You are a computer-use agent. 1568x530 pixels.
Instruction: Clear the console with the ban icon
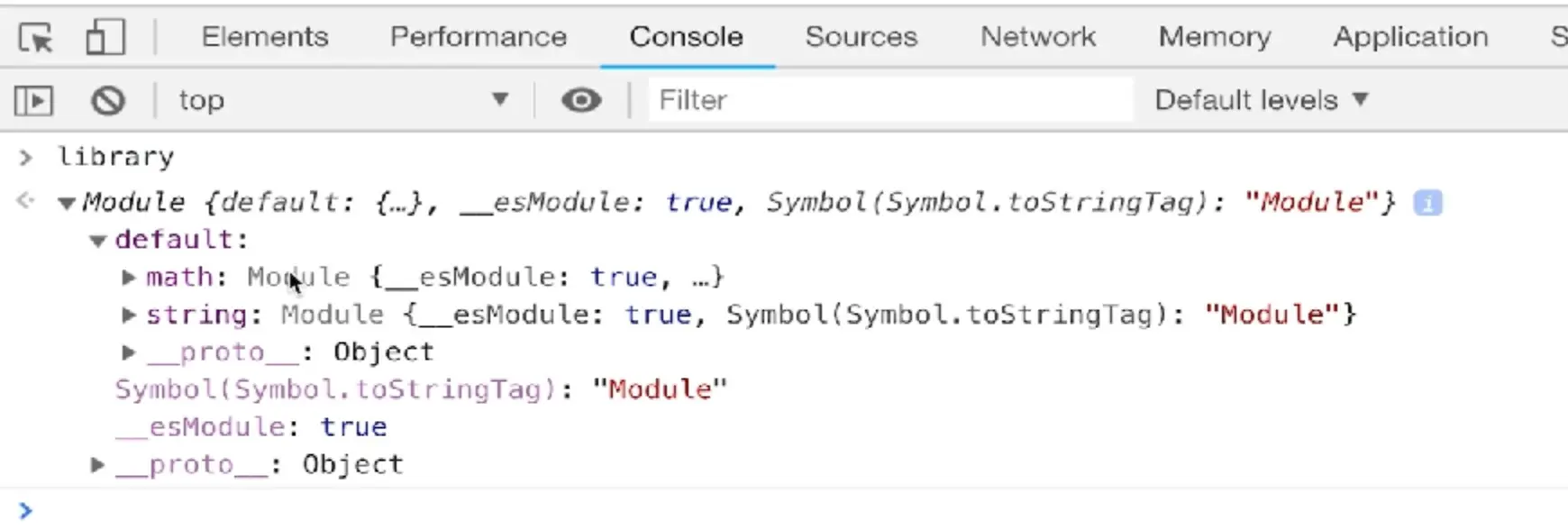pyautogui.click(x=108, y=100)
